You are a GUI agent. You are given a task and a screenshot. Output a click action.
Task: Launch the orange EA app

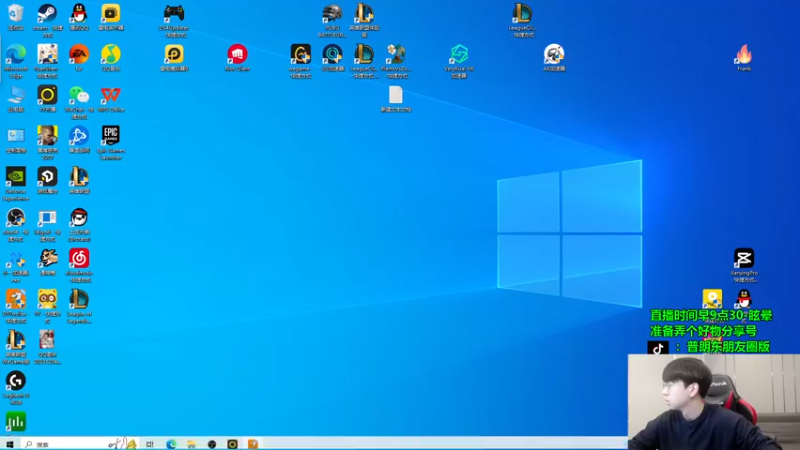(79, 54)
